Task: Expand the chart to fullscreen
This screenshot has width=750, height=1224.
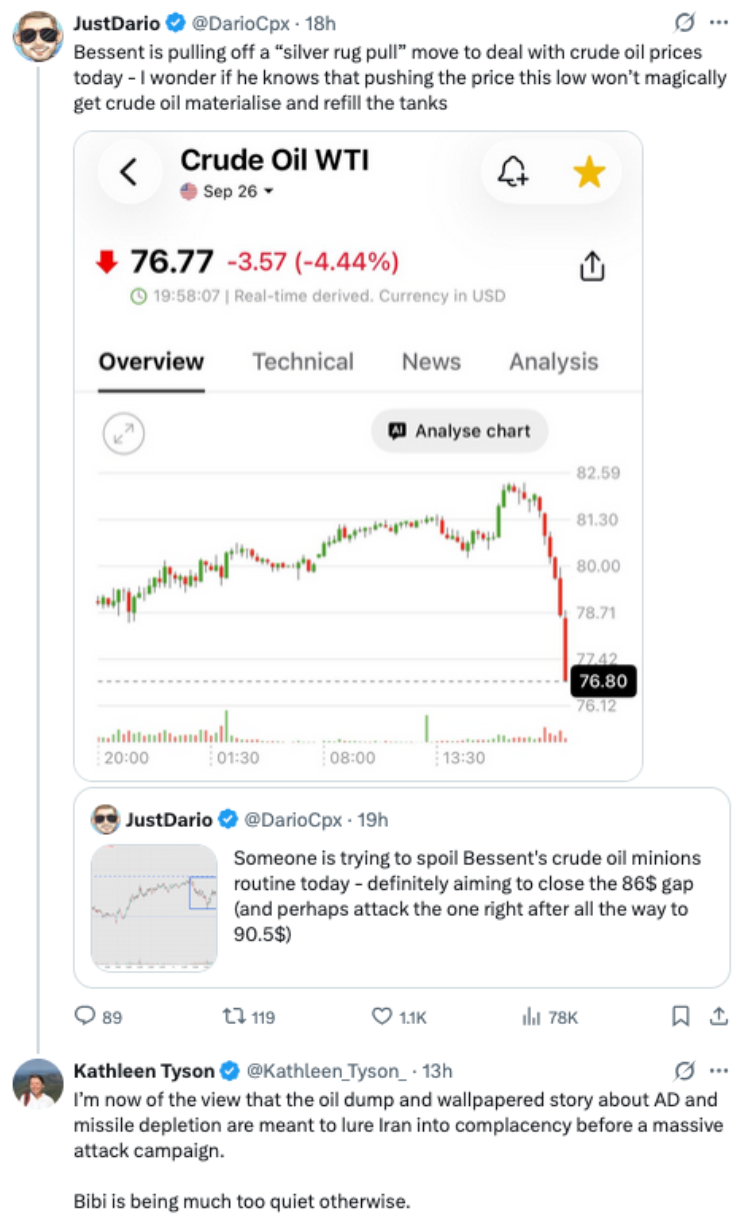Action: pos(125,432)
